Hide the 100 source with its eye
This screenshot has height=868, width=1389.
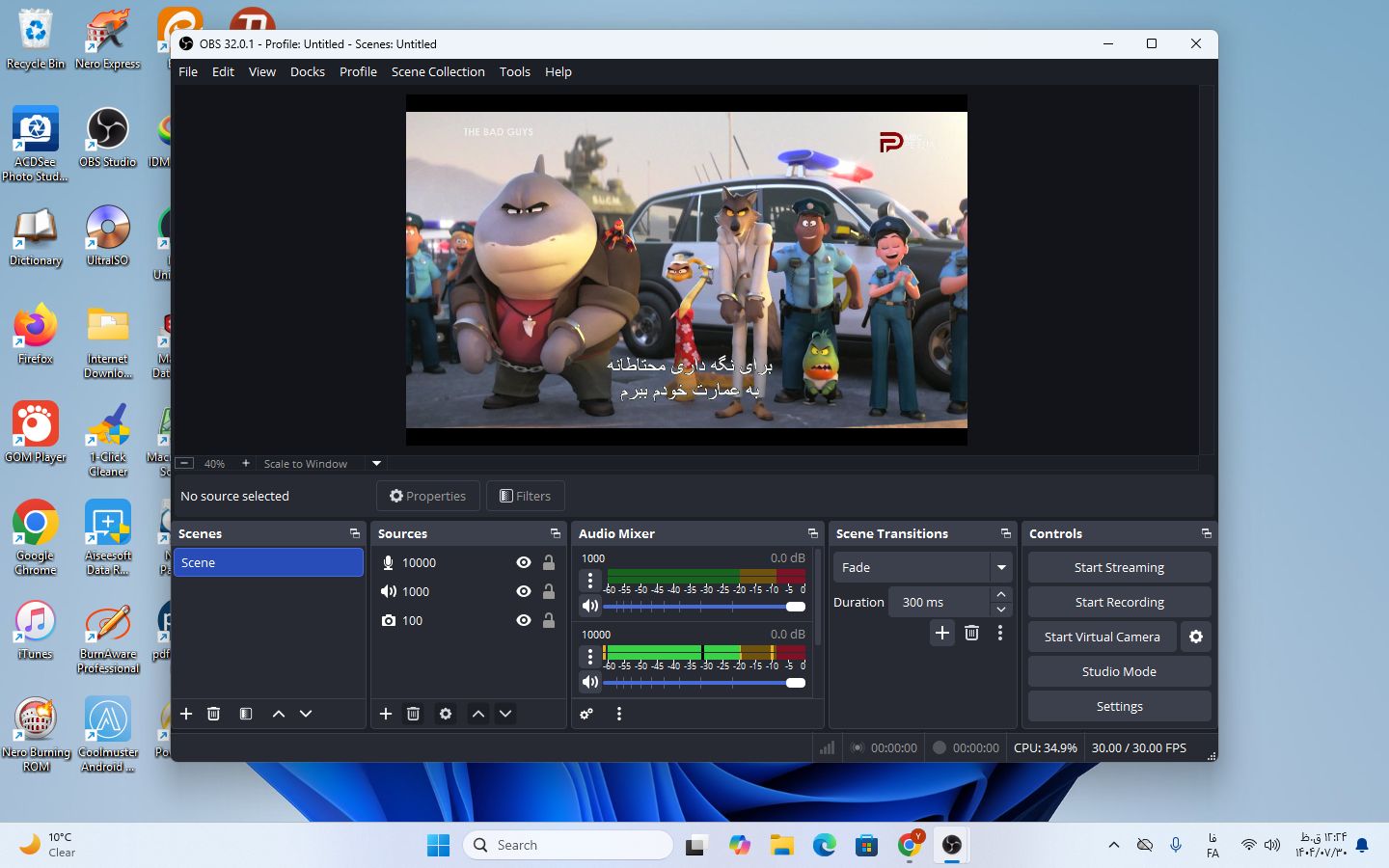524,620
